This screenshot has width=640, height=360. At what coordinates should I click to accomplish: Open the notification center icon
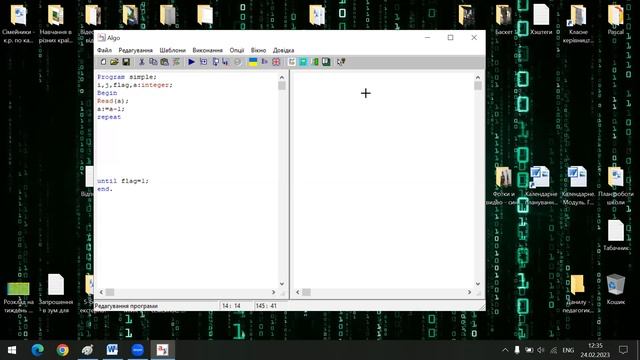[623, 350]
